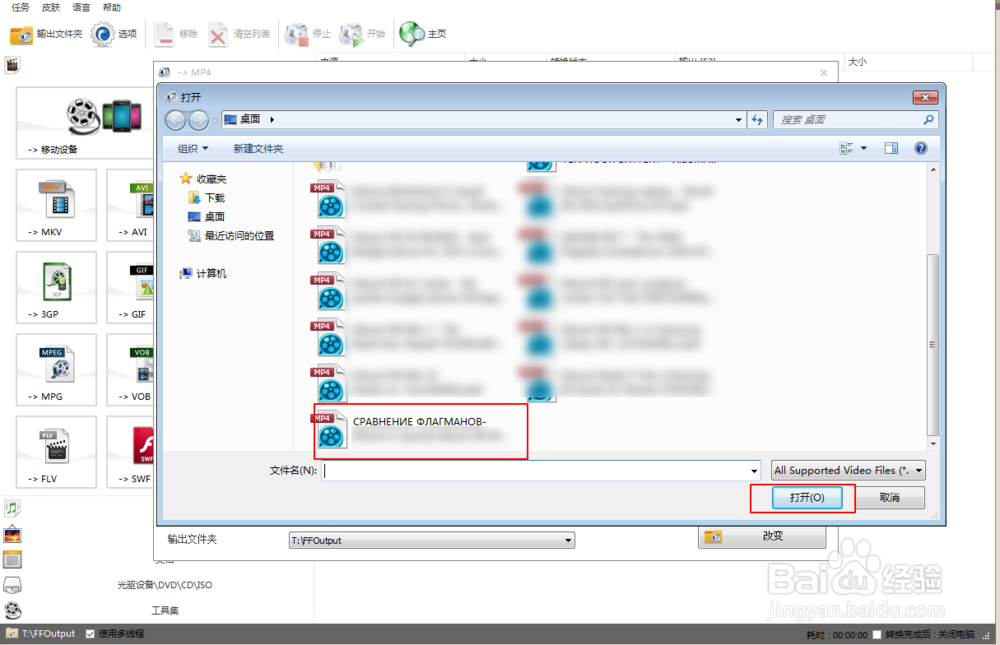Open the view mode dropdown arrow
1000x645 pixels.
(x=864, y=148)
